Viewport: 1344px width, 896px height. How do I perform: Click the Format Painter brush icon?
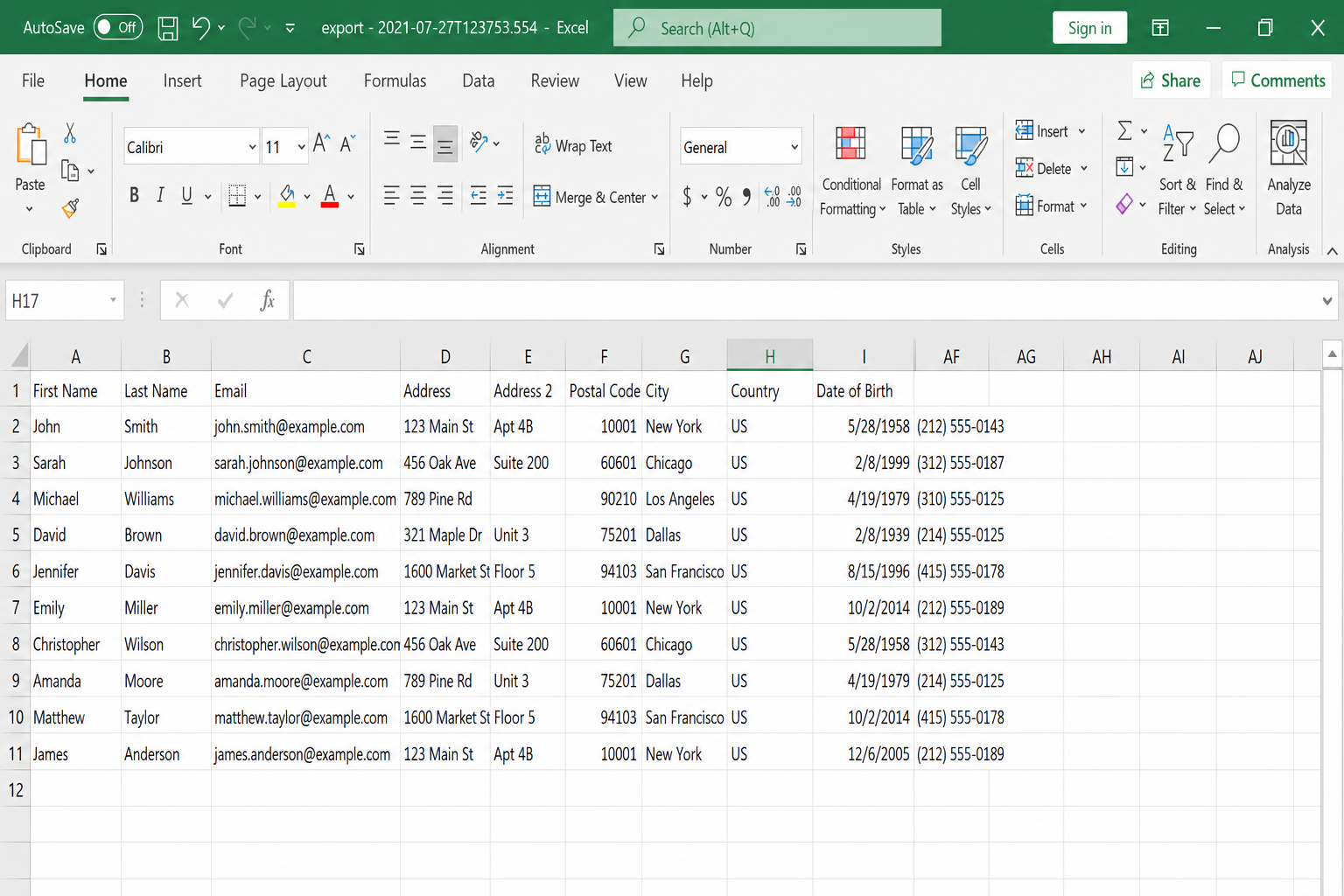[x=71, y=208]
